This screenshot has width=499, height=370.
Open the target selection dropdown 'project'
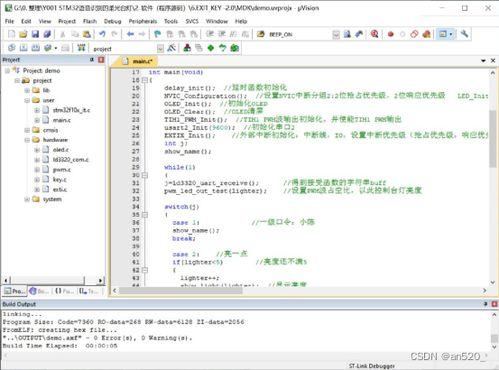(160, 49)
